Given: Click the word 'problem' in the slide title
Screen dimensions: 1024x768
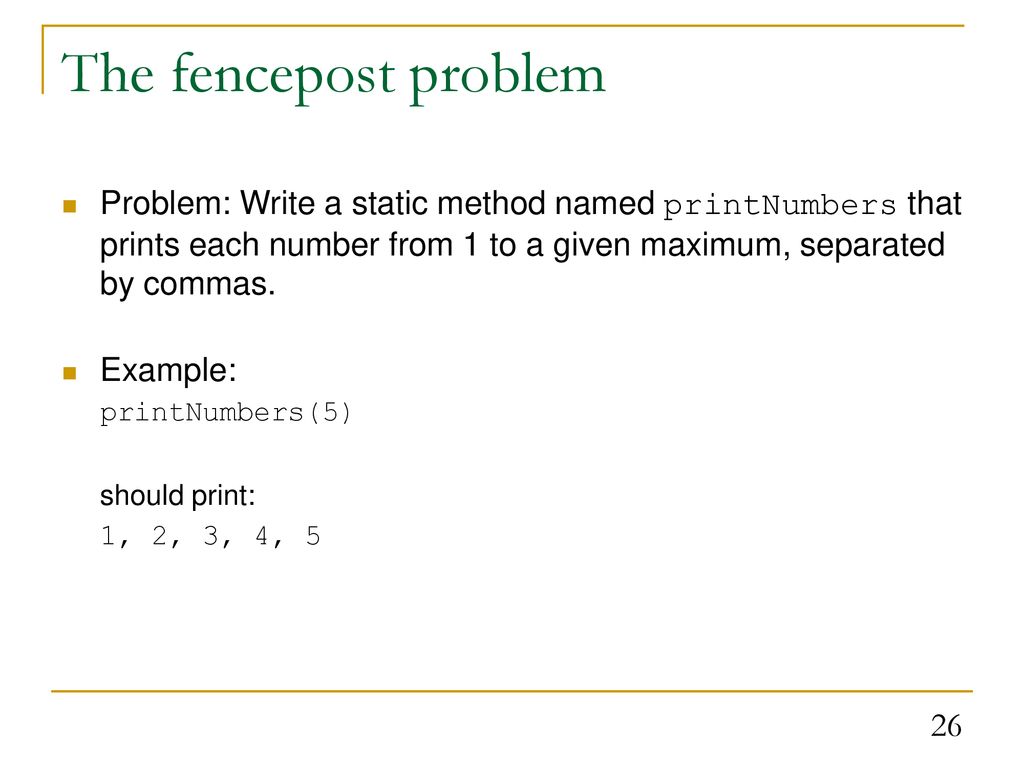Looking at the screenshot, I should (x=507, y=77).
